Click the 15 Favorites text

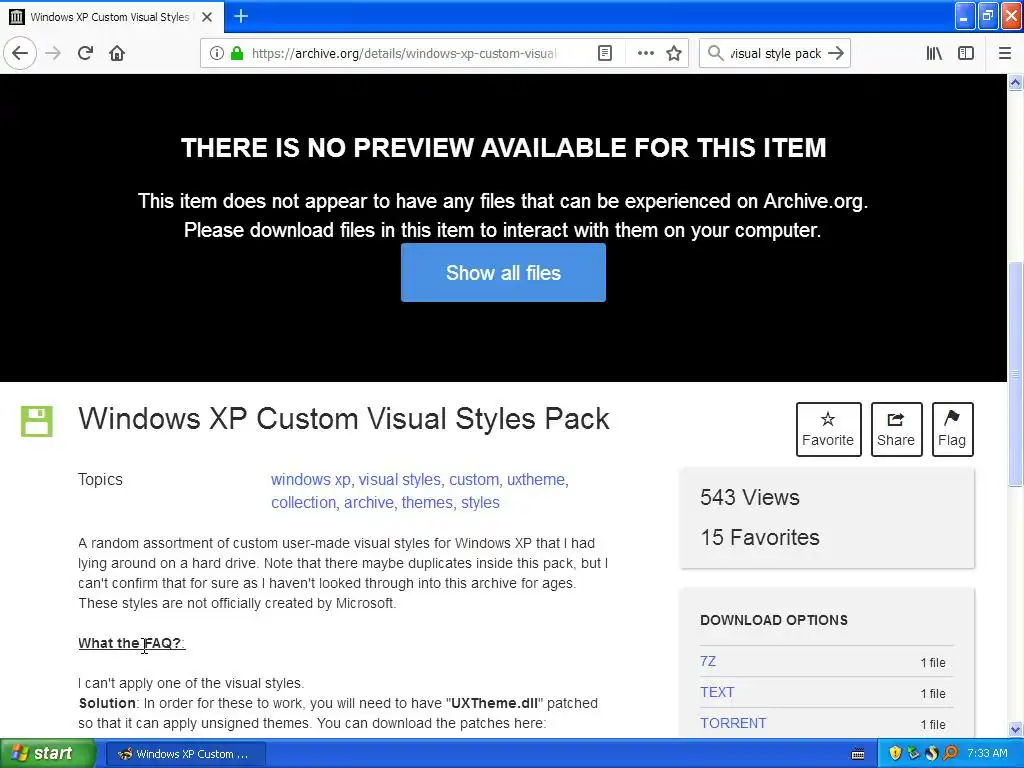[x=760, y=537]
